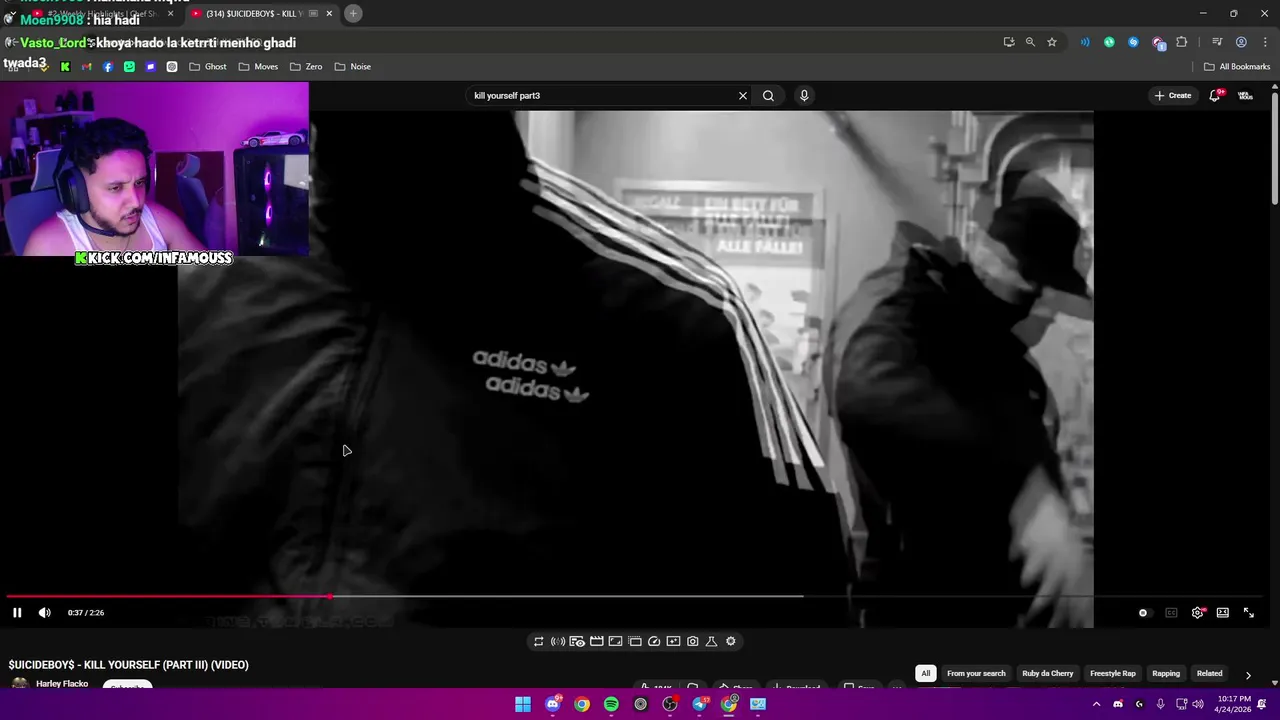The image size is (1280, 720).
Task: Take a screenshot with the camera icon
Action: coord(692,641)
